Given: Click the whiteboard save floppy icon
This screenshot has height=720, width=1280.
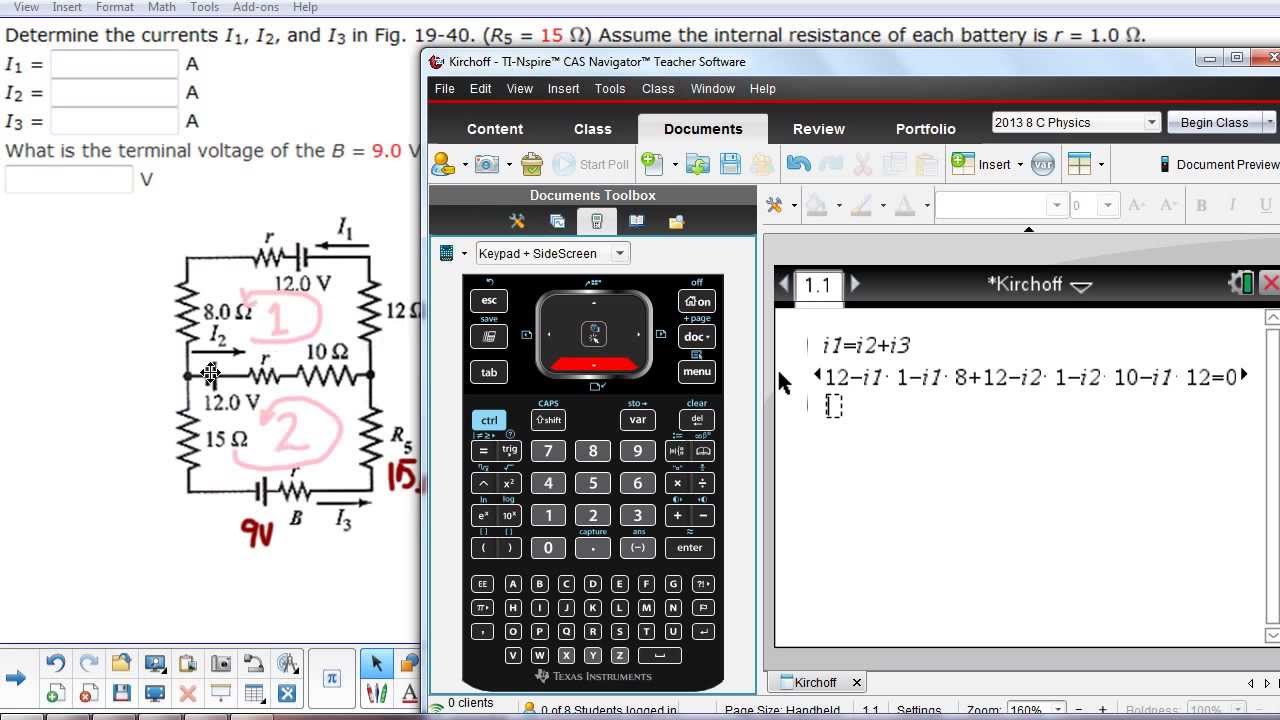Looking at the screenshot, I should pos(122,693).
